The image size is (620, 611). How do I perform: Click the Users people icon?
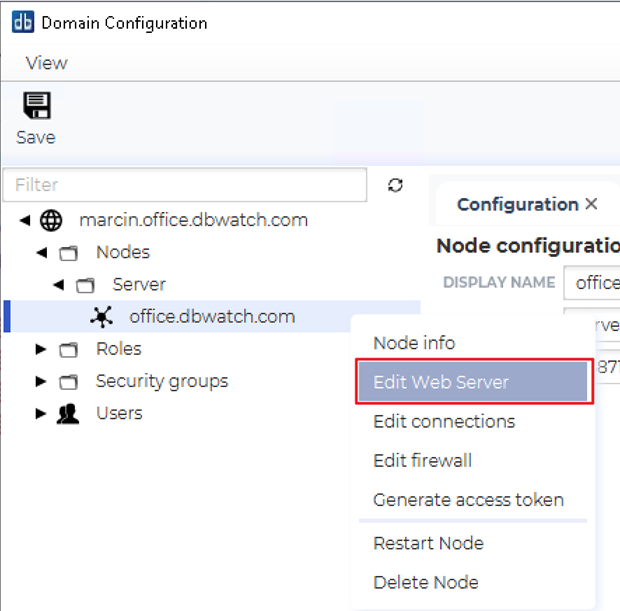tap(68, 413)
